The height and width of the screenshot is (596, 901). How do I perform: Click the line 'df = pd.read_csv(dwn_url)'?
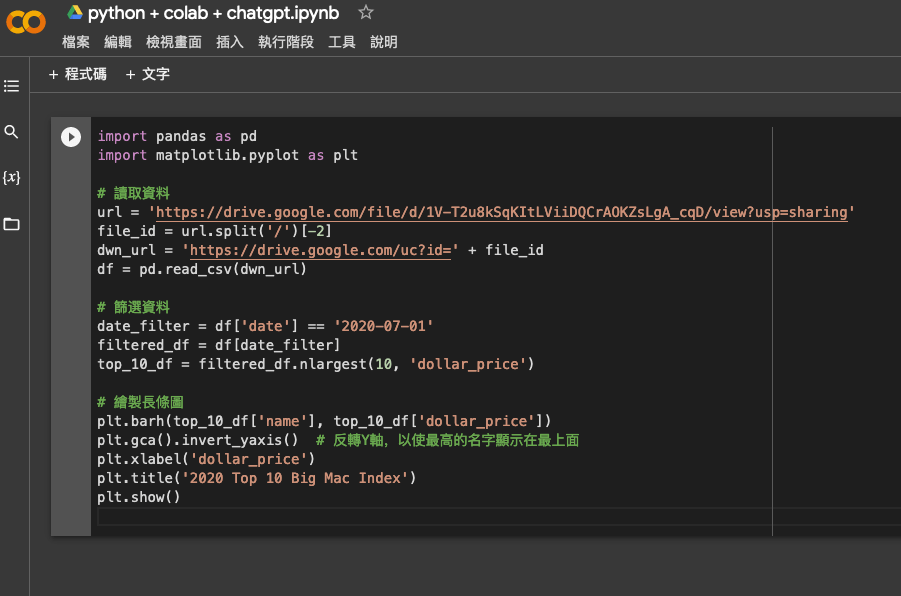click(x=202, y=269)
